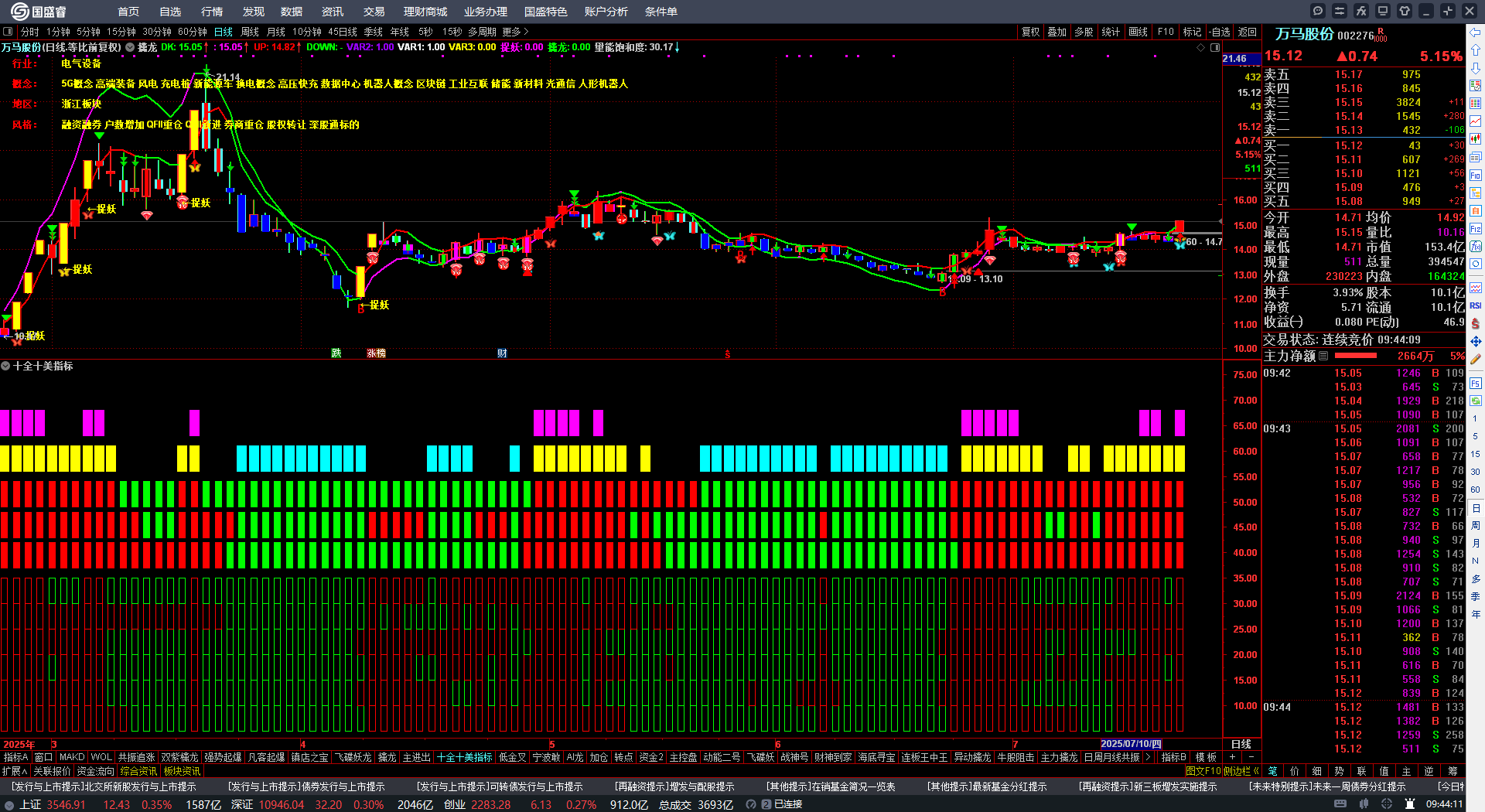
Task: Expand the 更多 periods dropdown
Action: click(x=515, y=32)
